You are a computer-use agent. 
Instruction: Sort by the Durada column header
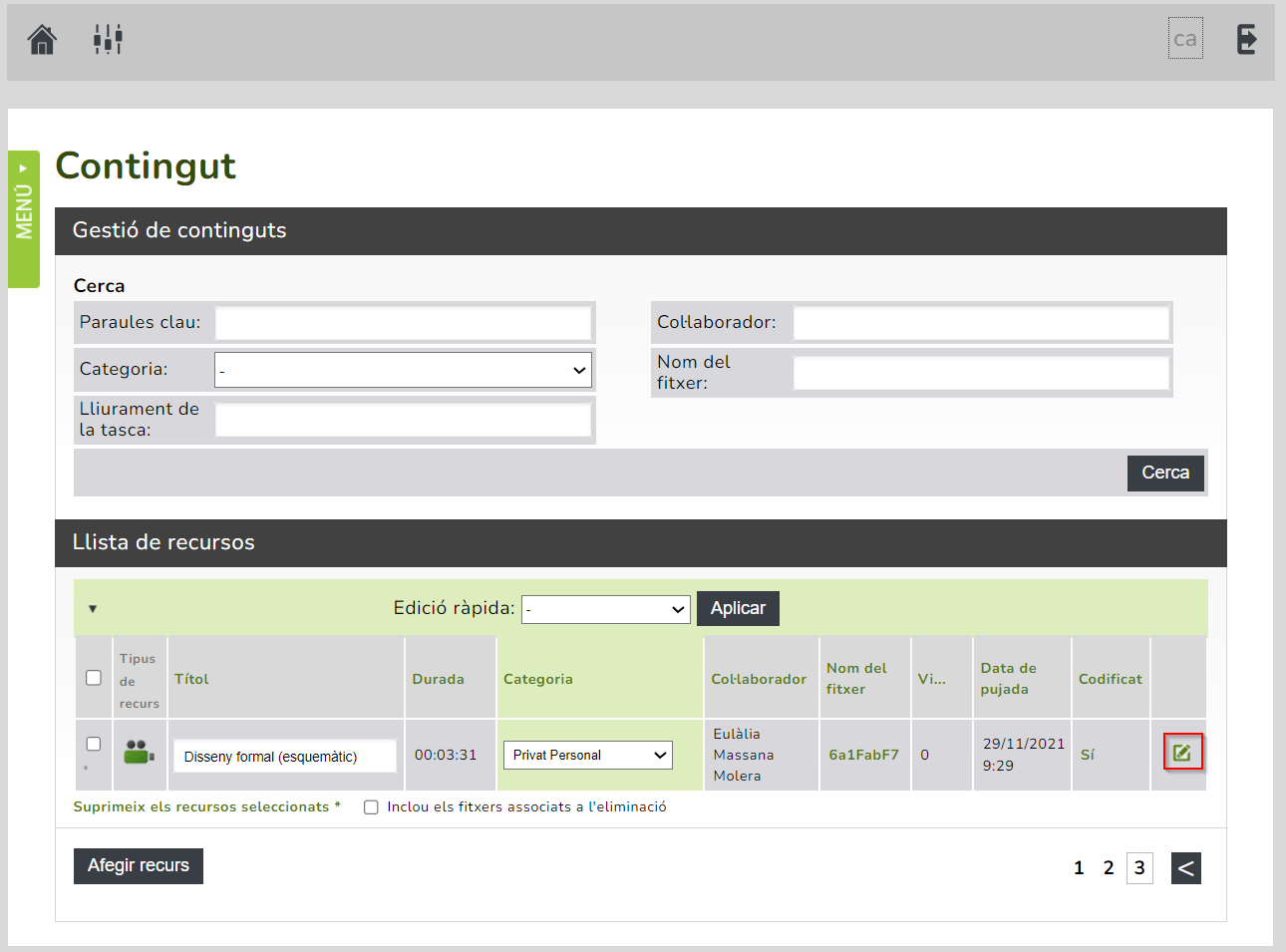[x=439, y=679]
